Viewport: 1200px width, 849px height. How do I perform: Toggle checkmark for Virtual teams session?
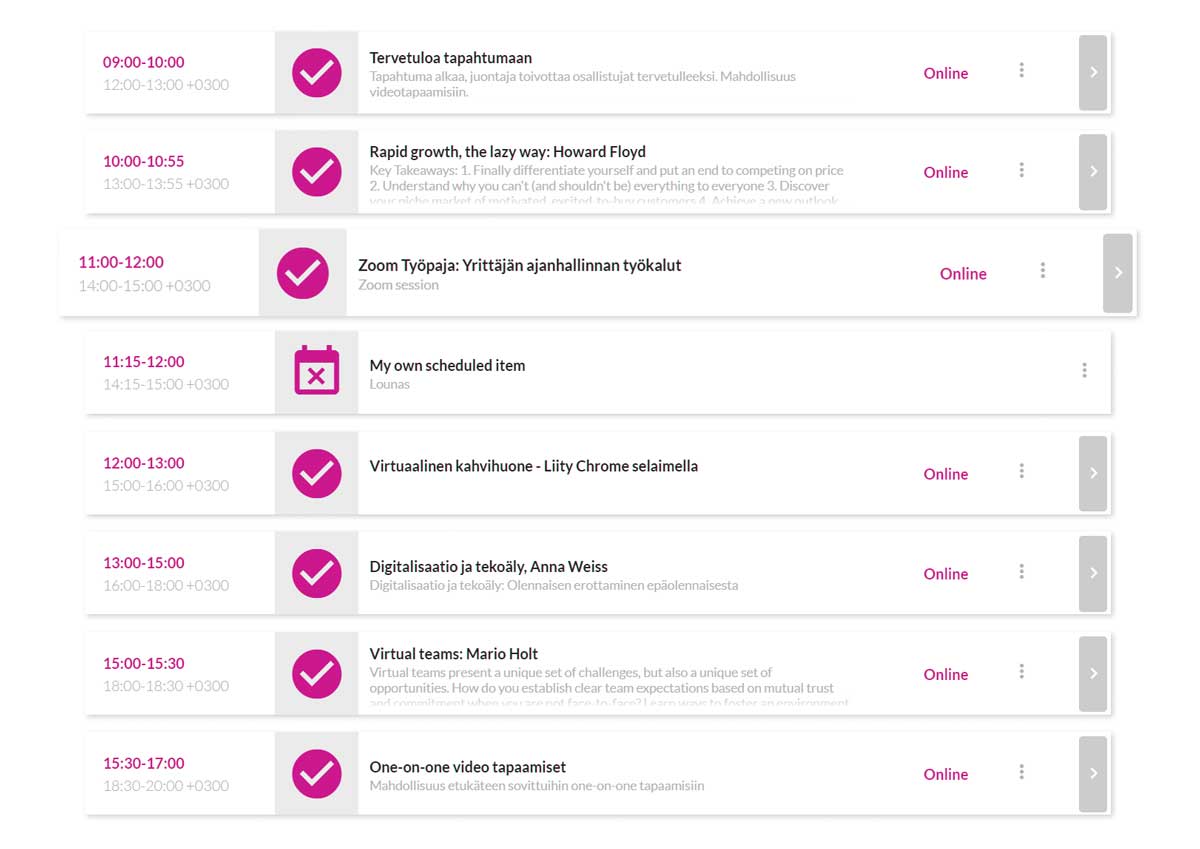point(317,673)
